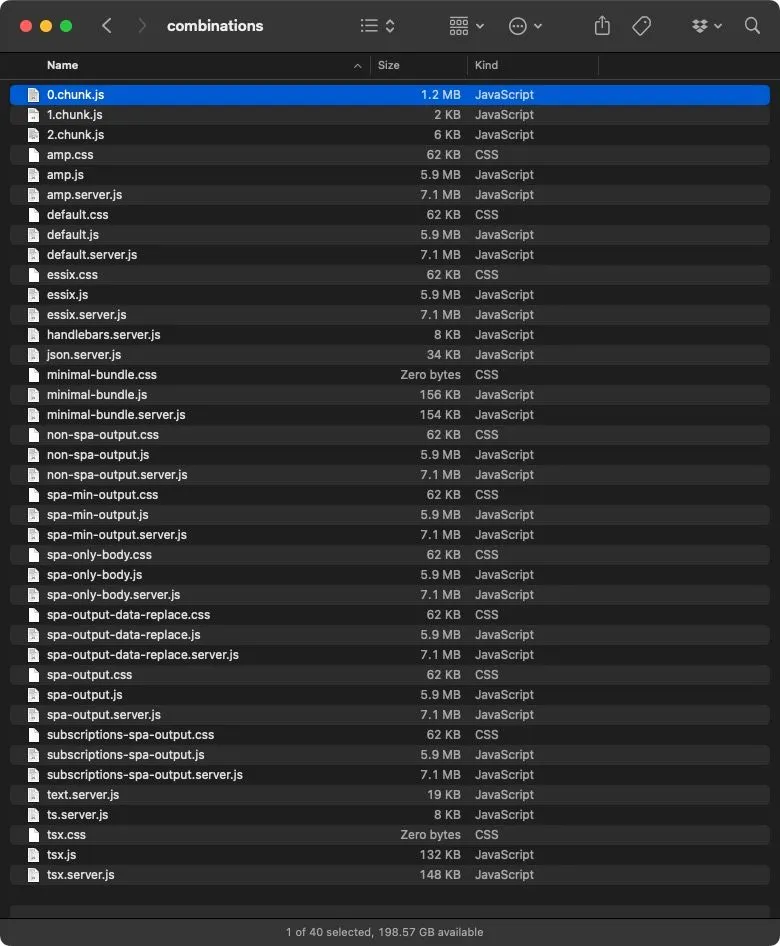This screenshot has width=780, height=946.
Task: Click the Search magnifier icon
Action: [x=752, y=26]
